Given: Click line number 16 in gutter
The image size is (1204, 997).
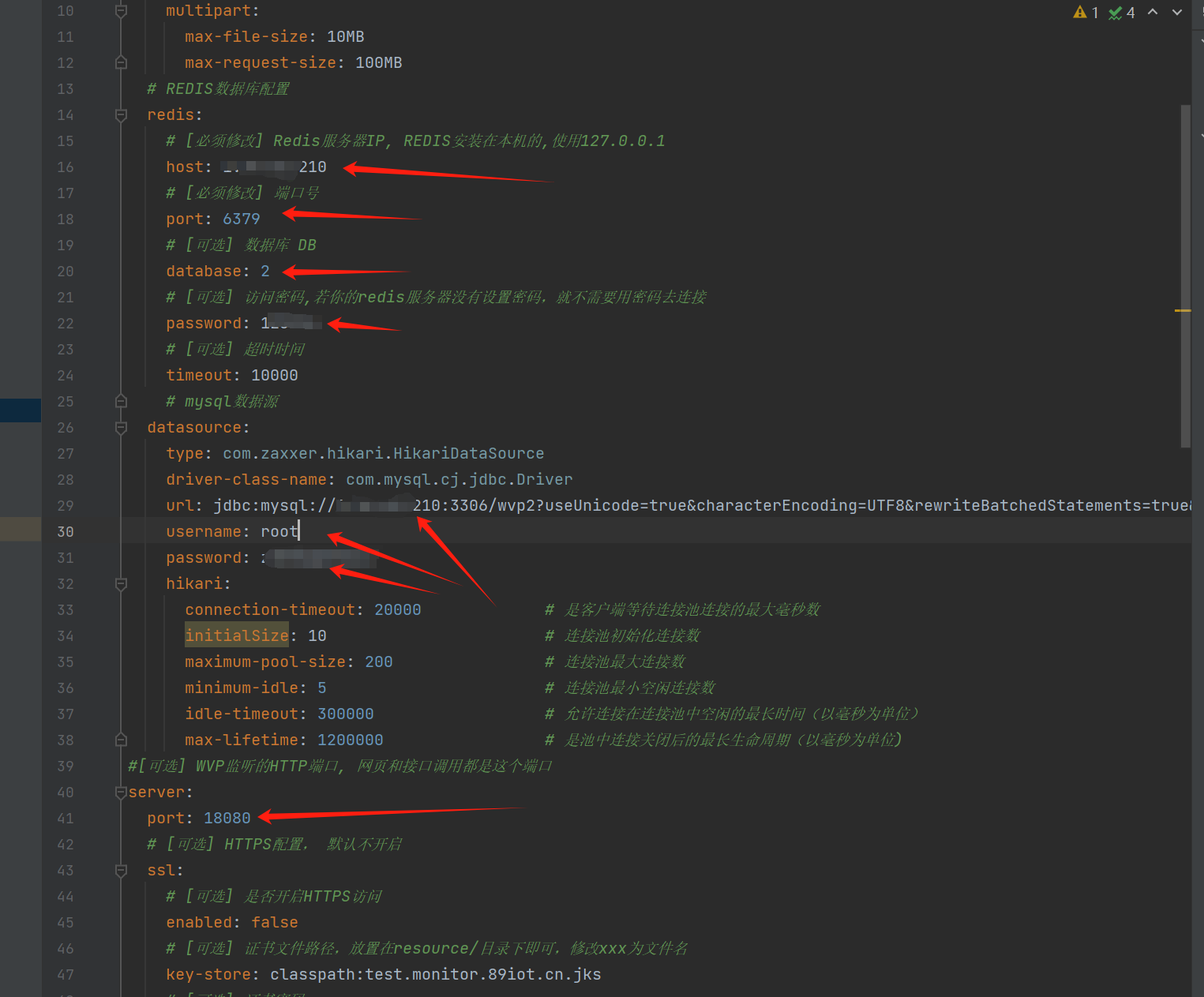Looking at the screenshot, I should [x=66, y=167].
